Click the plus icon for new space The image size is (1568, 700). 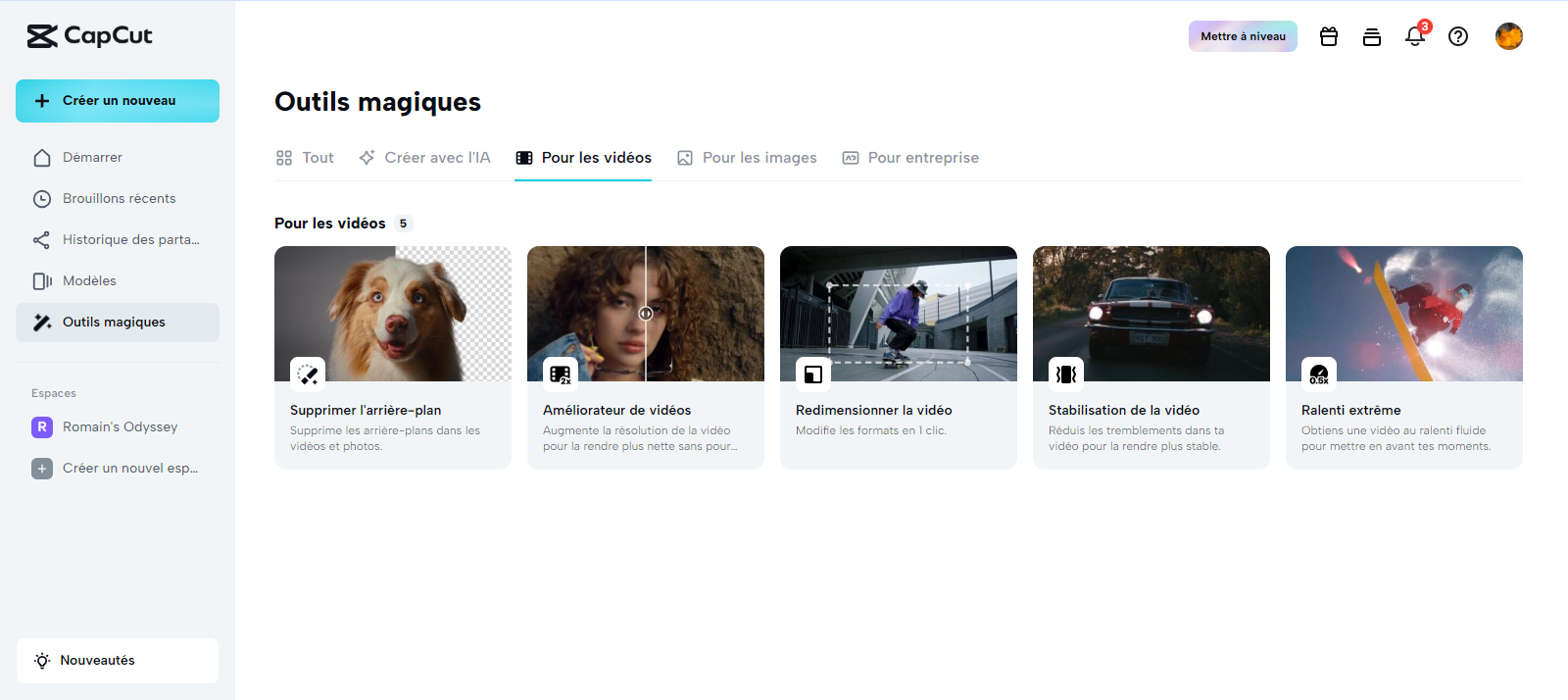point(42,469)
